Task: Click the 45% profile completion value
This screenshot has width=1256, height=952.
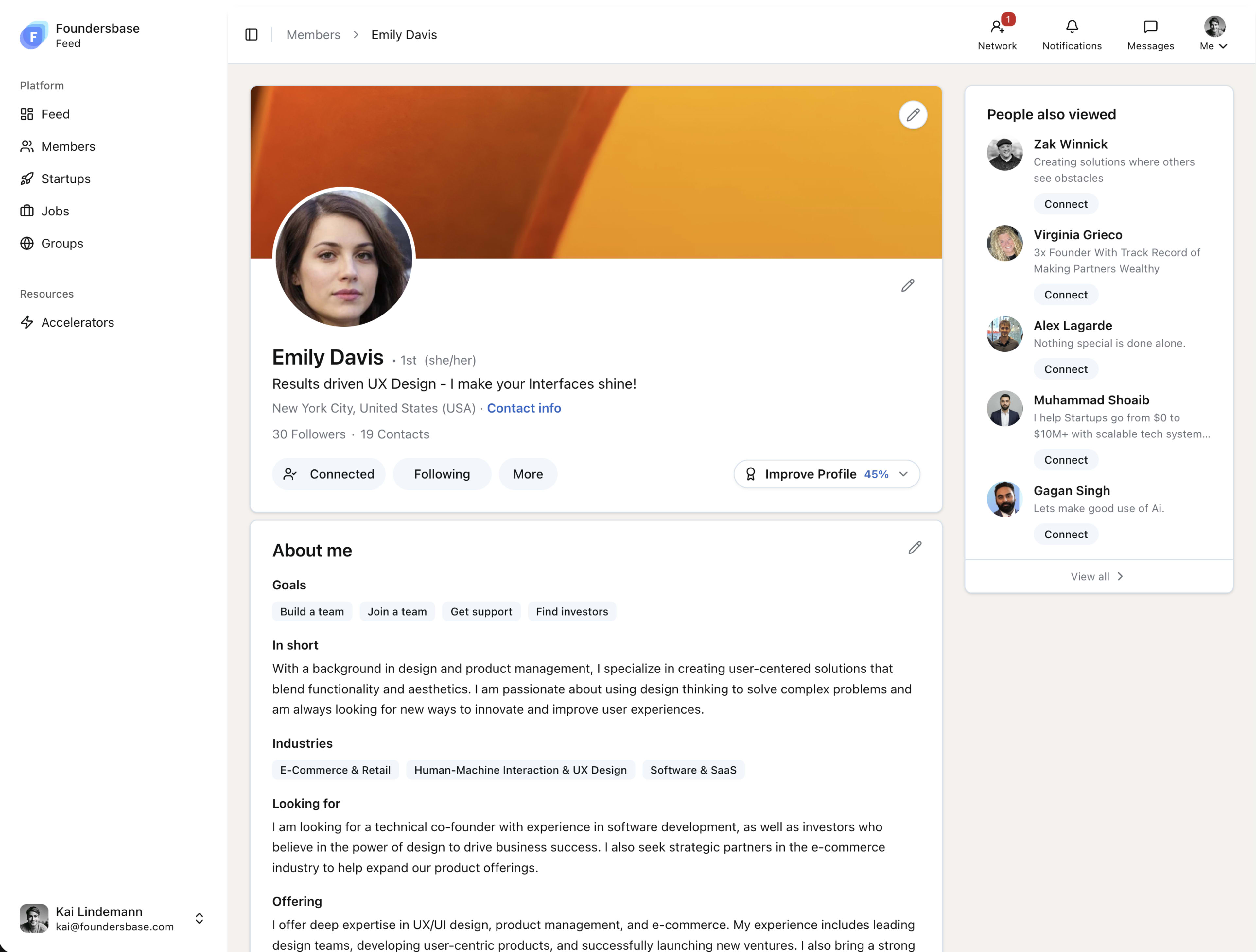Action: pyautogui.click(x=876, y=474)
